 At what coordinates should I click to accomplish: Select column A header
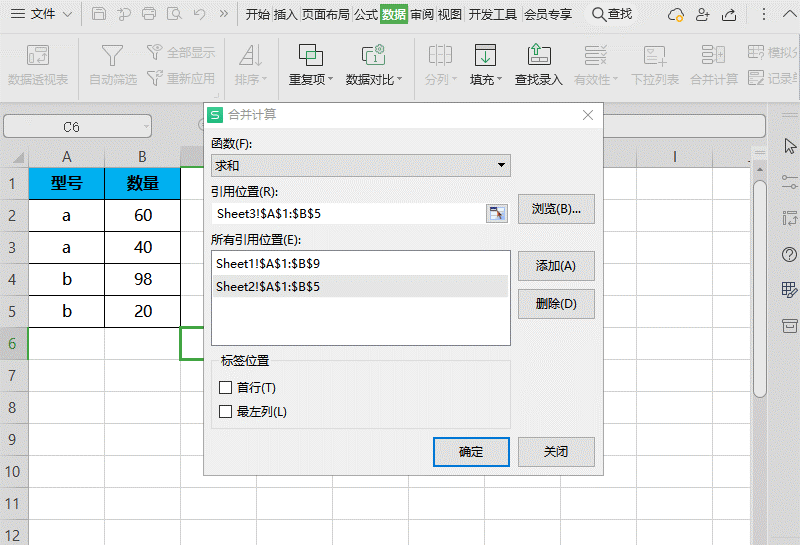66,157
